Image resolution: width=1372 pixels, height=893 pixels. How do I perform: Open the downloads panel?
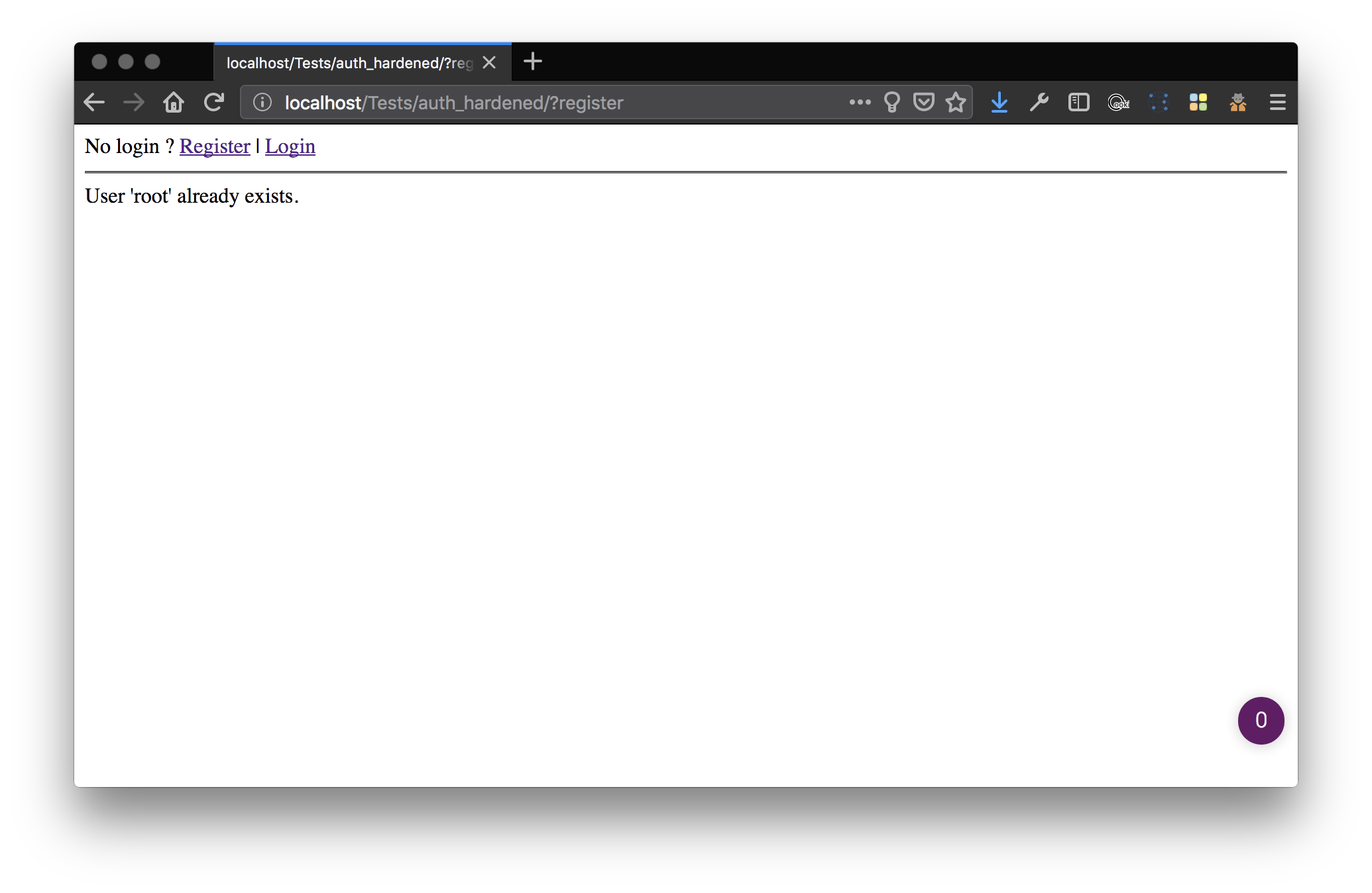tap(1000, 103)
